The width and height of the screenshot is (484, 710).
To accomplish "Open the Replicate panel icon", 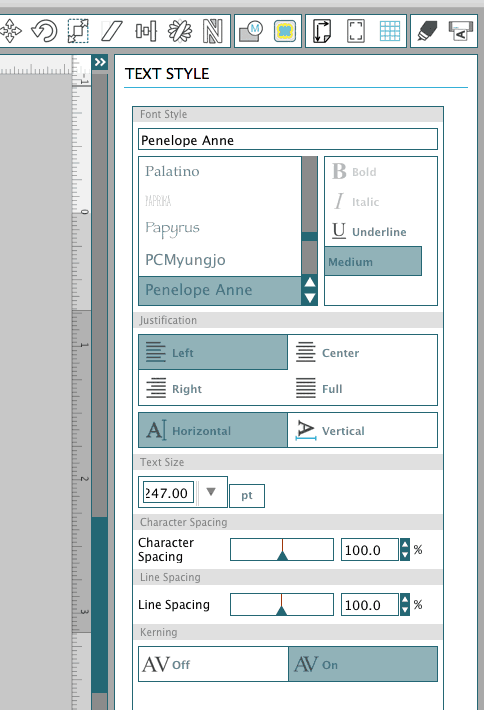I will pyautogui.click(x=180, y=31).
